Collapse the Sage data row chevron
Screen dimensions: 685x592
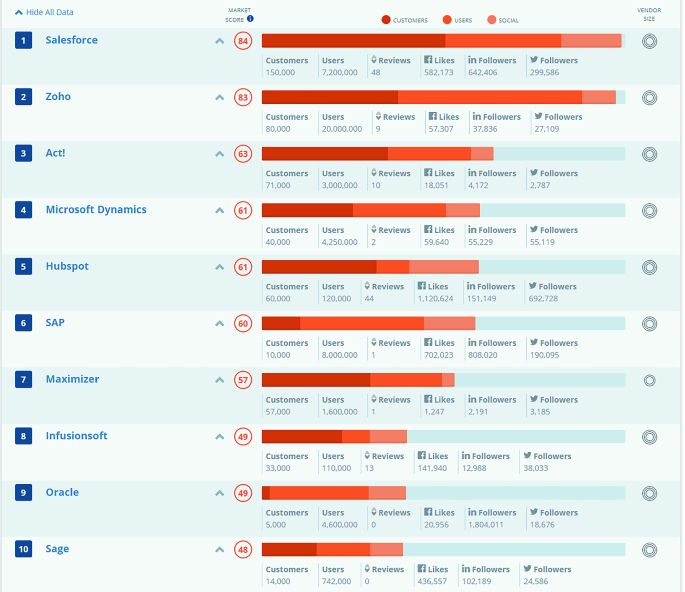click(x=220, y=550)
